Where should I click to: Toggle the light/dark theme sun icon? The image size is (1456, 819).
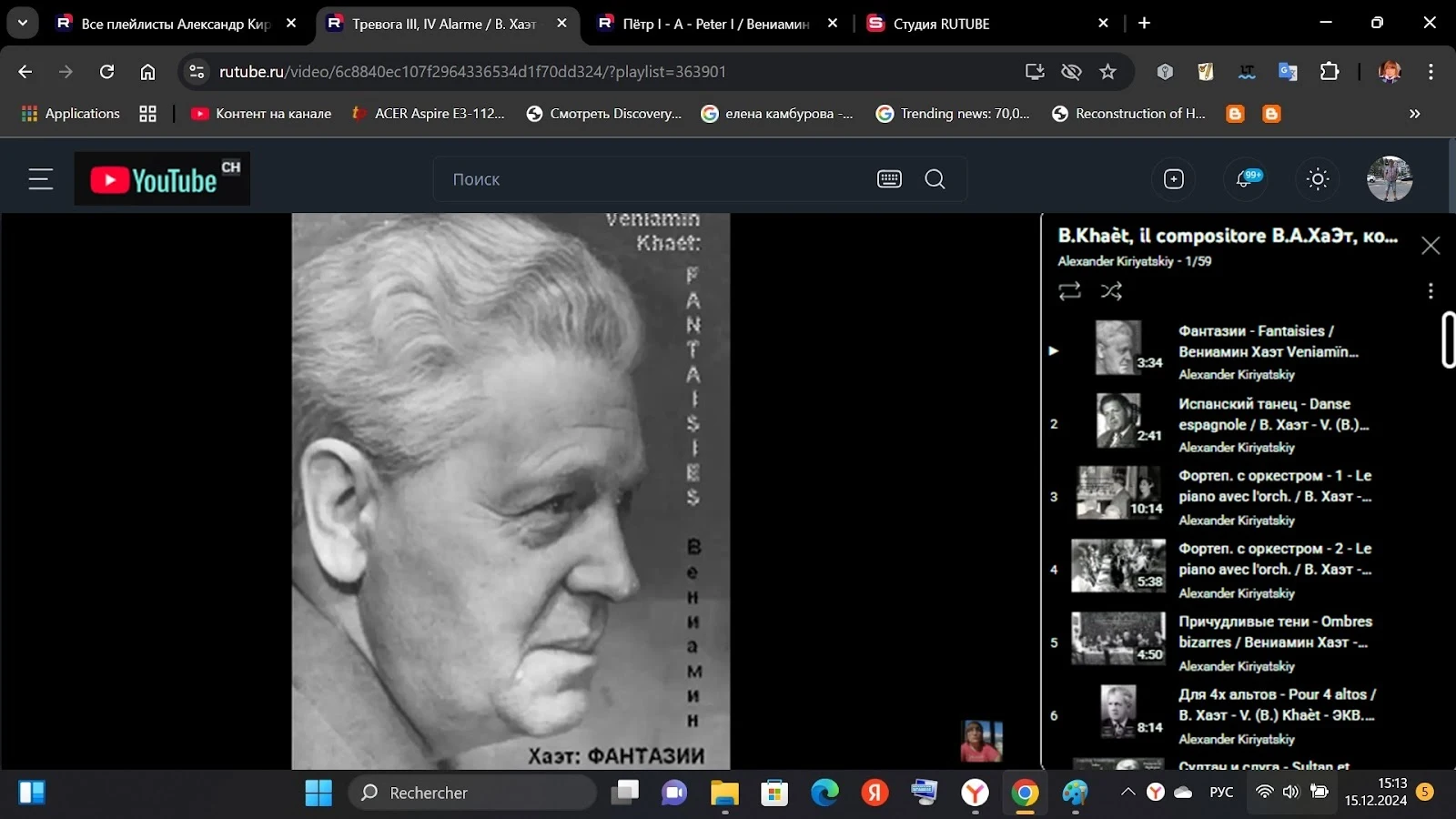(1318, 179)
